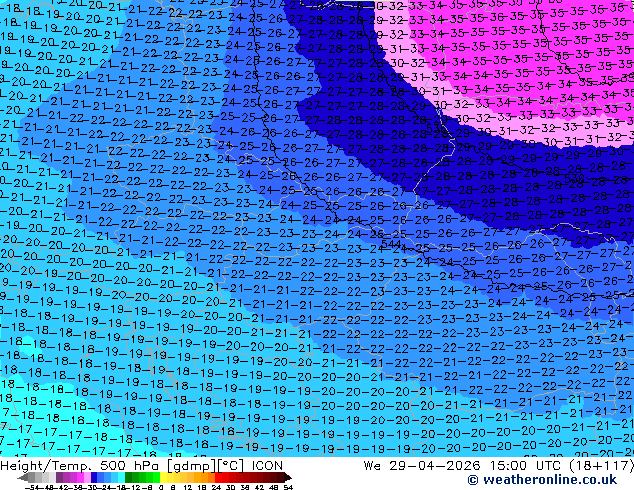
Task: Click the '544' height contour label
Action: point(391,244)
